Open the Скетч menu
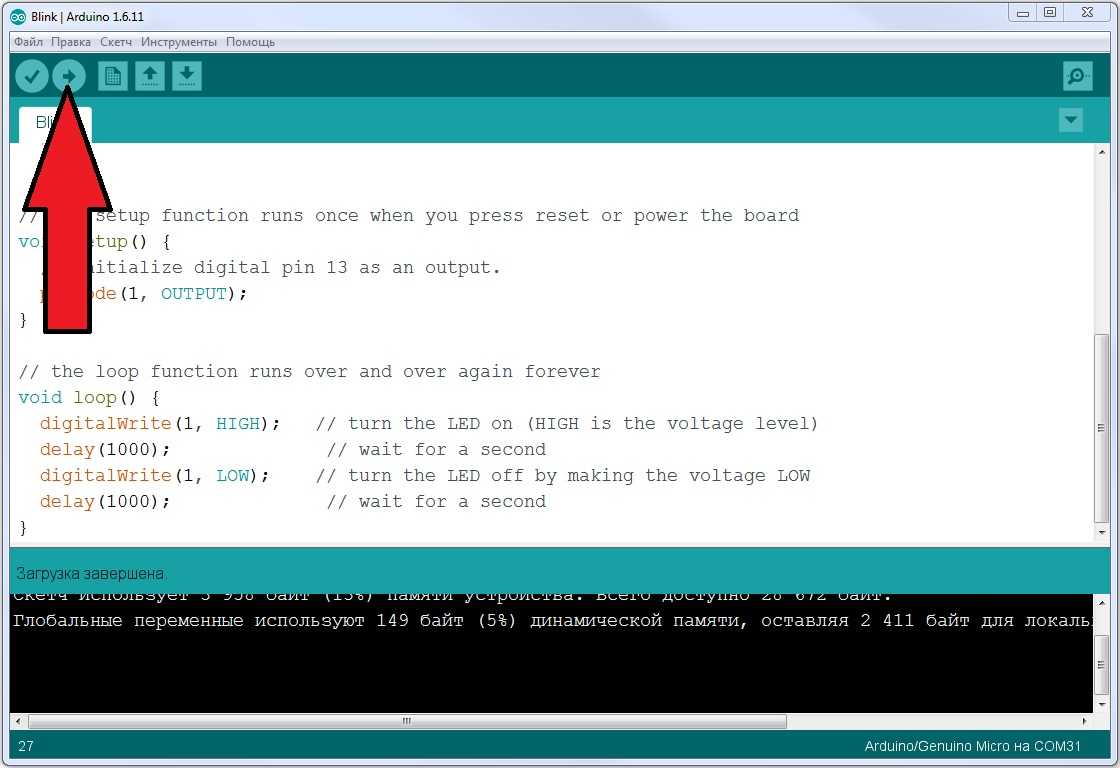 point(116,42)
